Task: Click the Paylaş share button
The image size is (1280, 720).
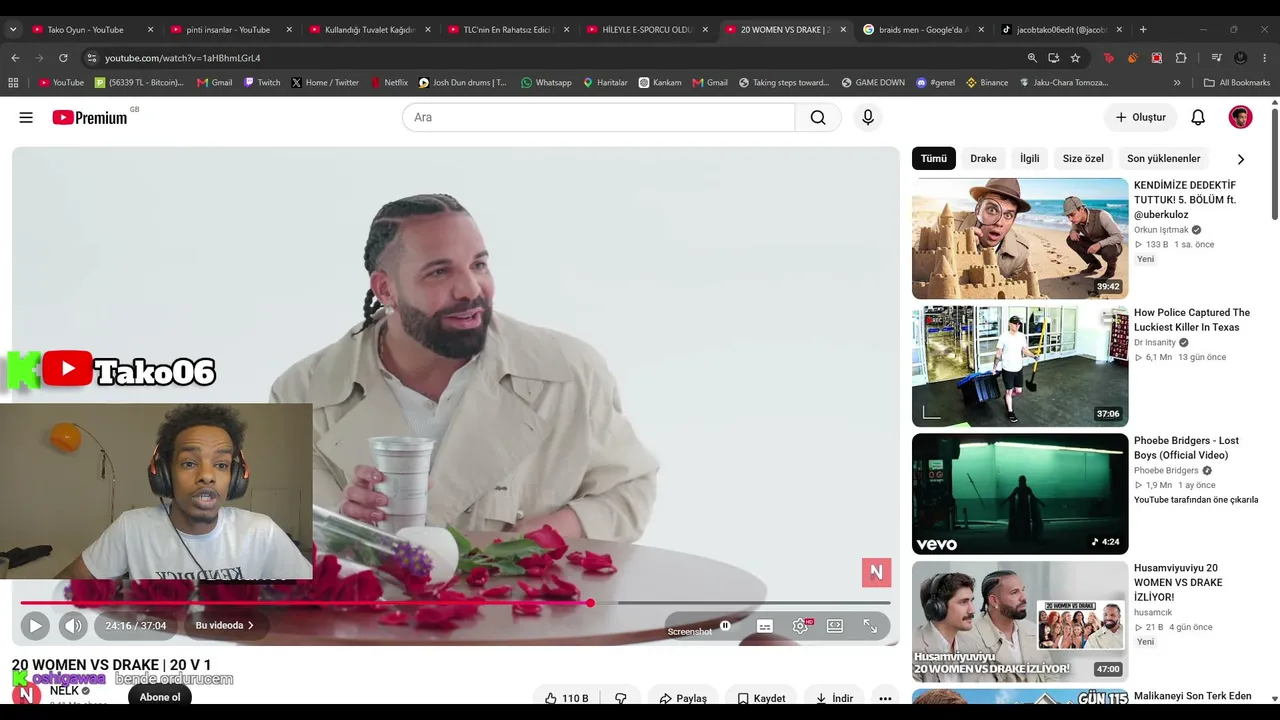Action: click(x=682, y=698)
